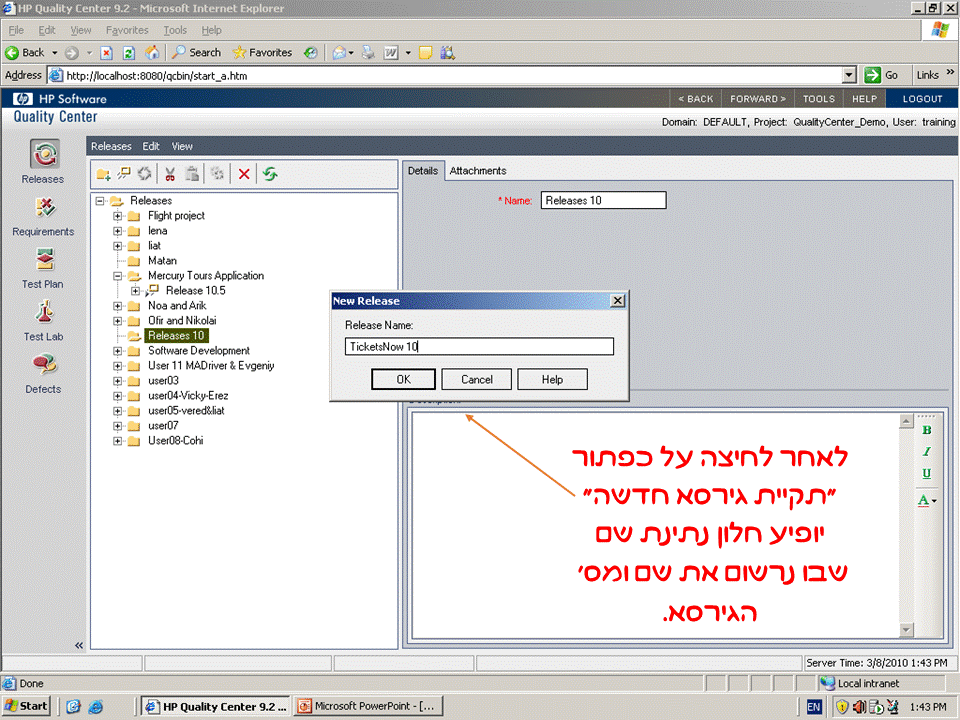Viewport: 960px width, 720px height.
Task: Apply Underline in description editor
Action: coord(926,473)
